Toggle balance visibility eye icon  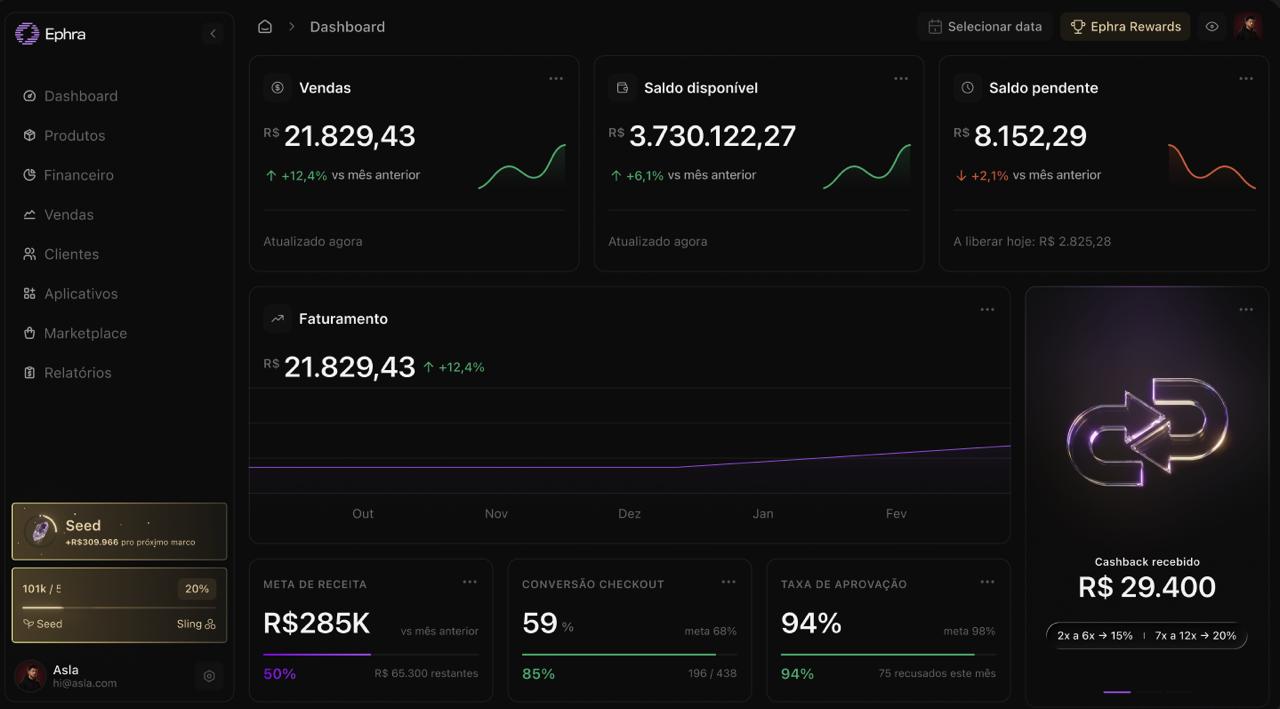(1212, 27)
